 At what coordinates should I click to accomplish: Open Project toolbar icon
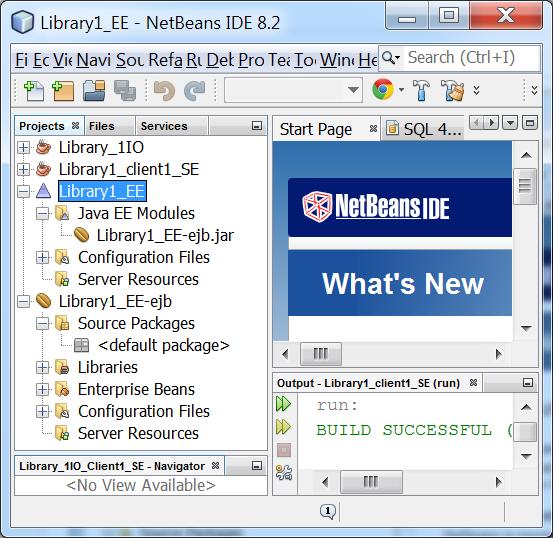click(94, 91)
